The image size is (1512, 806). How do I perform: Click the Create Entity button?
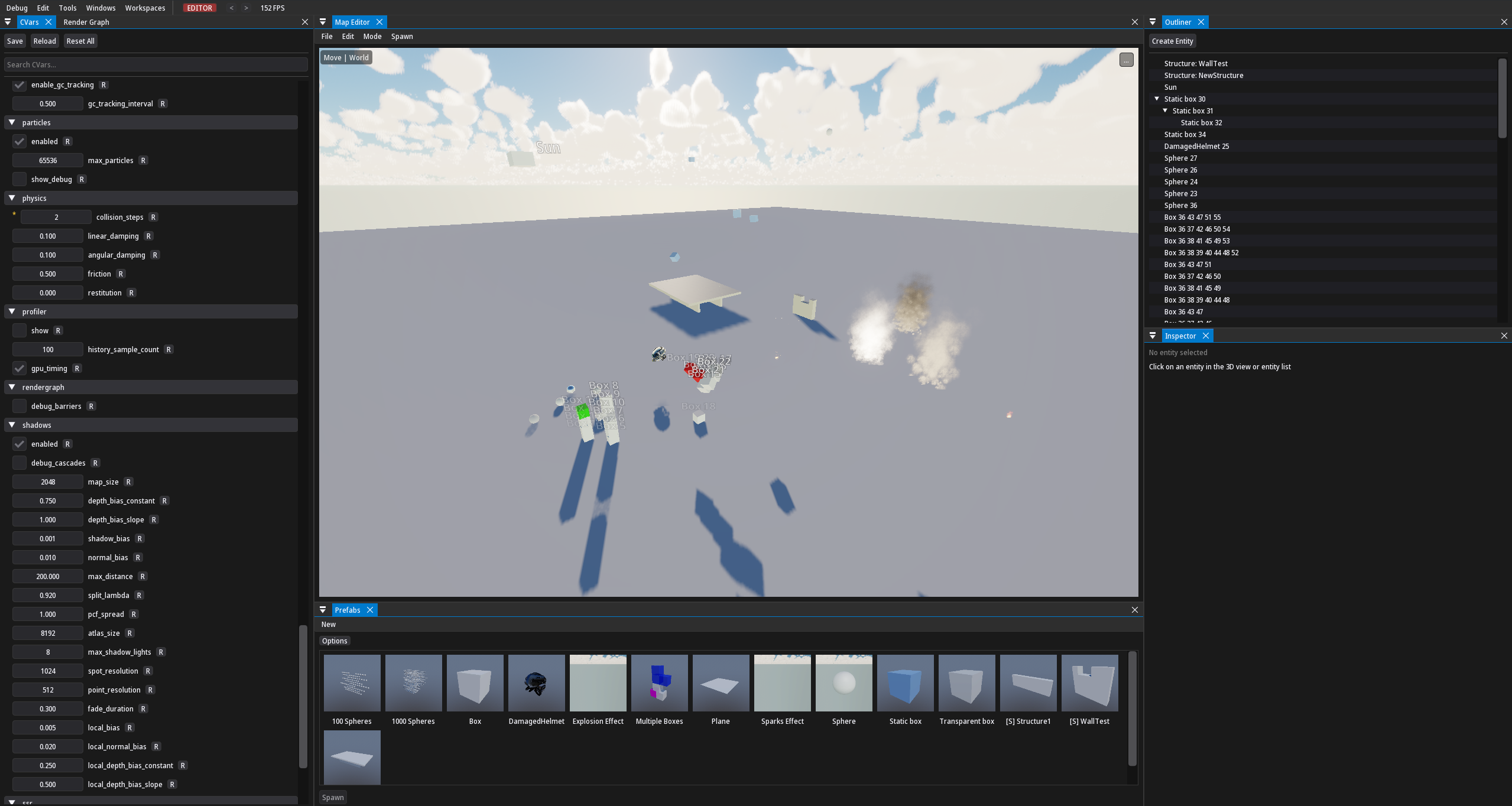pyautogui.click(x=1172, y=41)
